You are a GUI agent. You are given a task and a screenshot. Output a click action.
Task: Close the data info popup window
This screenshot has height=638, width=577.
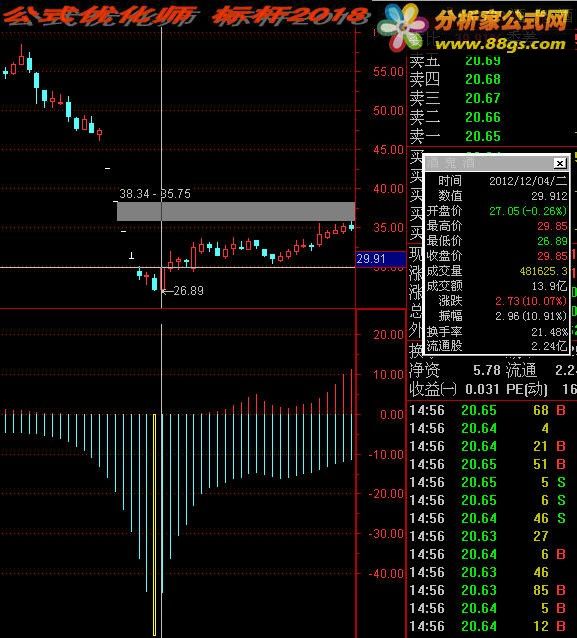[560, 164]
